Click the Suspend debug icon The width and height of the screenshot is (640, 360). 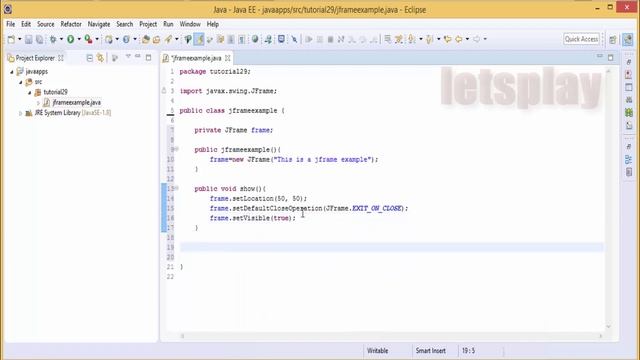(320, 39)
